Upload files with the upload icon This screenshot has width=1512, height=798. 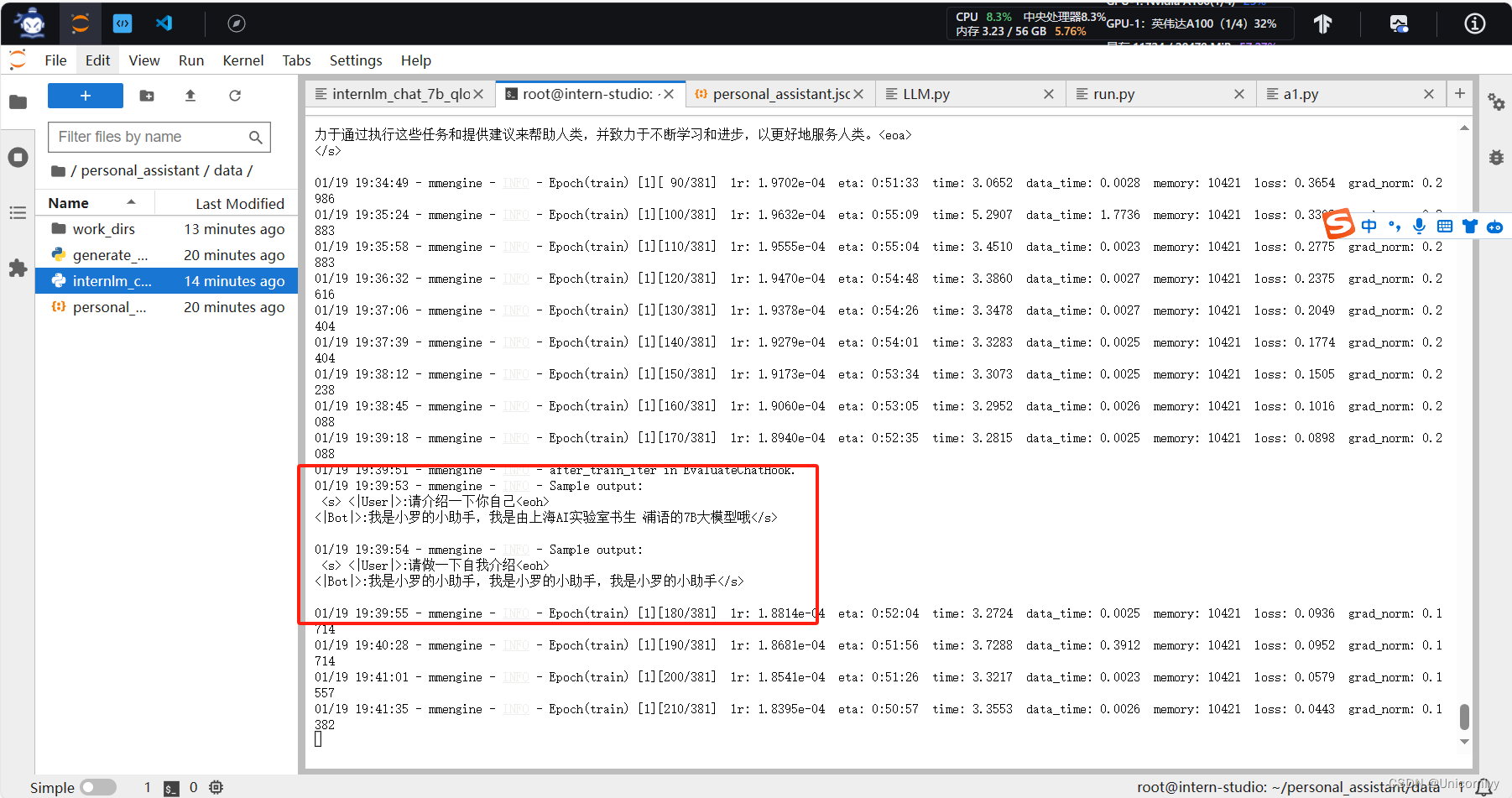coord(190,96)
